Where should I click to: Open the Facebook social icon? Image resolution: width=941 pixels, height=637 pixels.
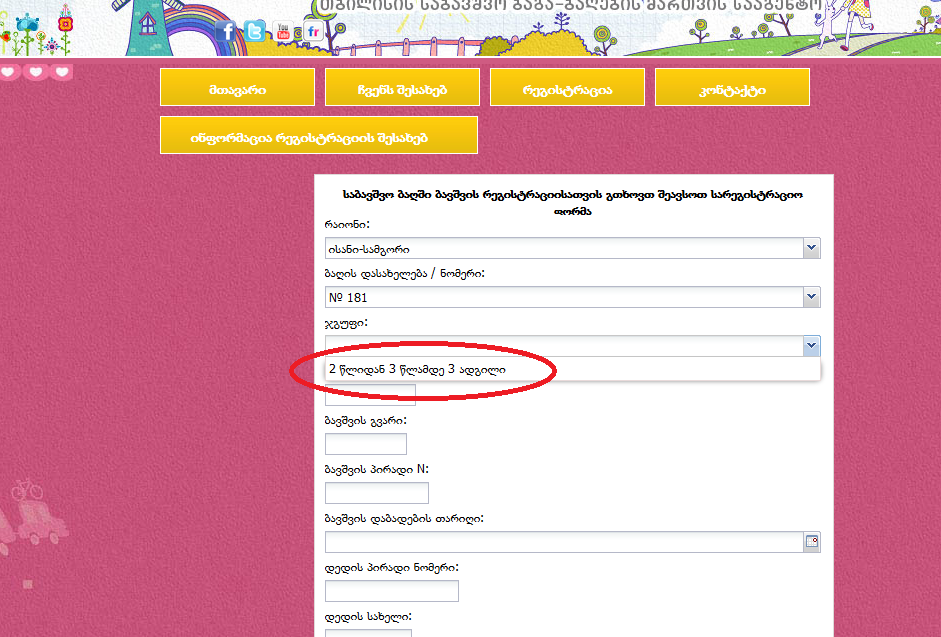(225, 31)
